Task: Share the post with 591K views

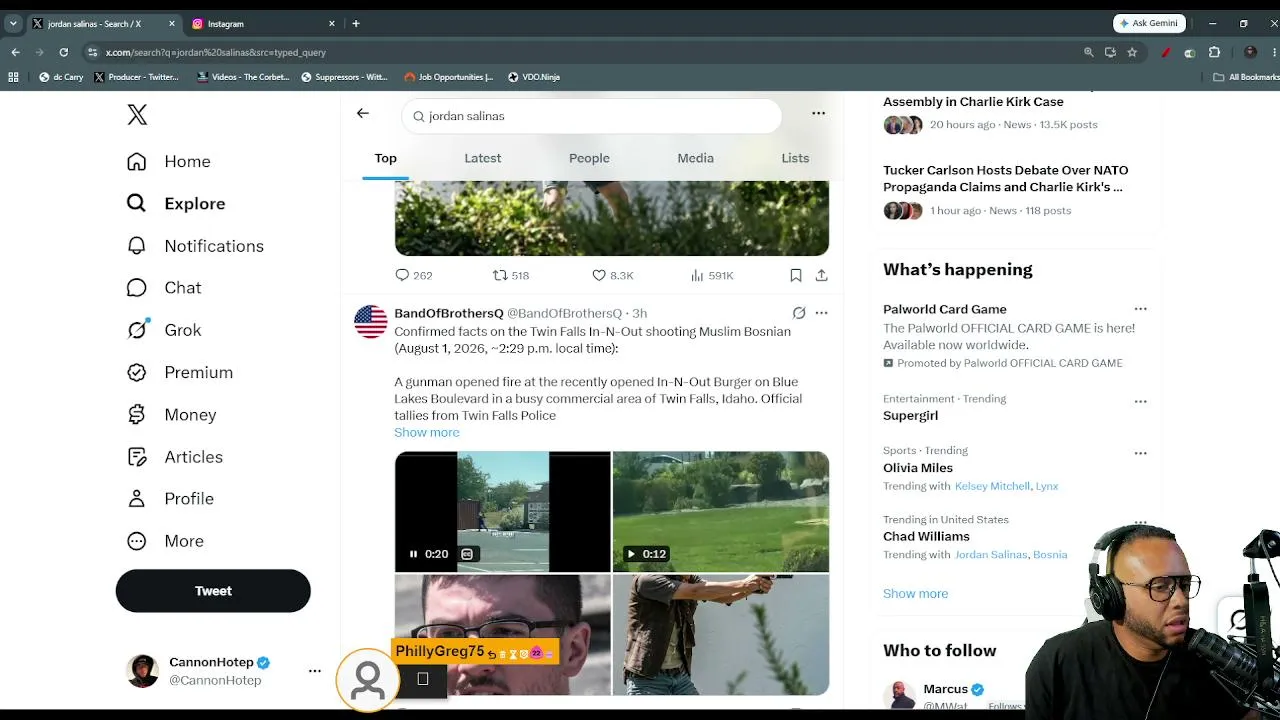Action: coord(821,275)
